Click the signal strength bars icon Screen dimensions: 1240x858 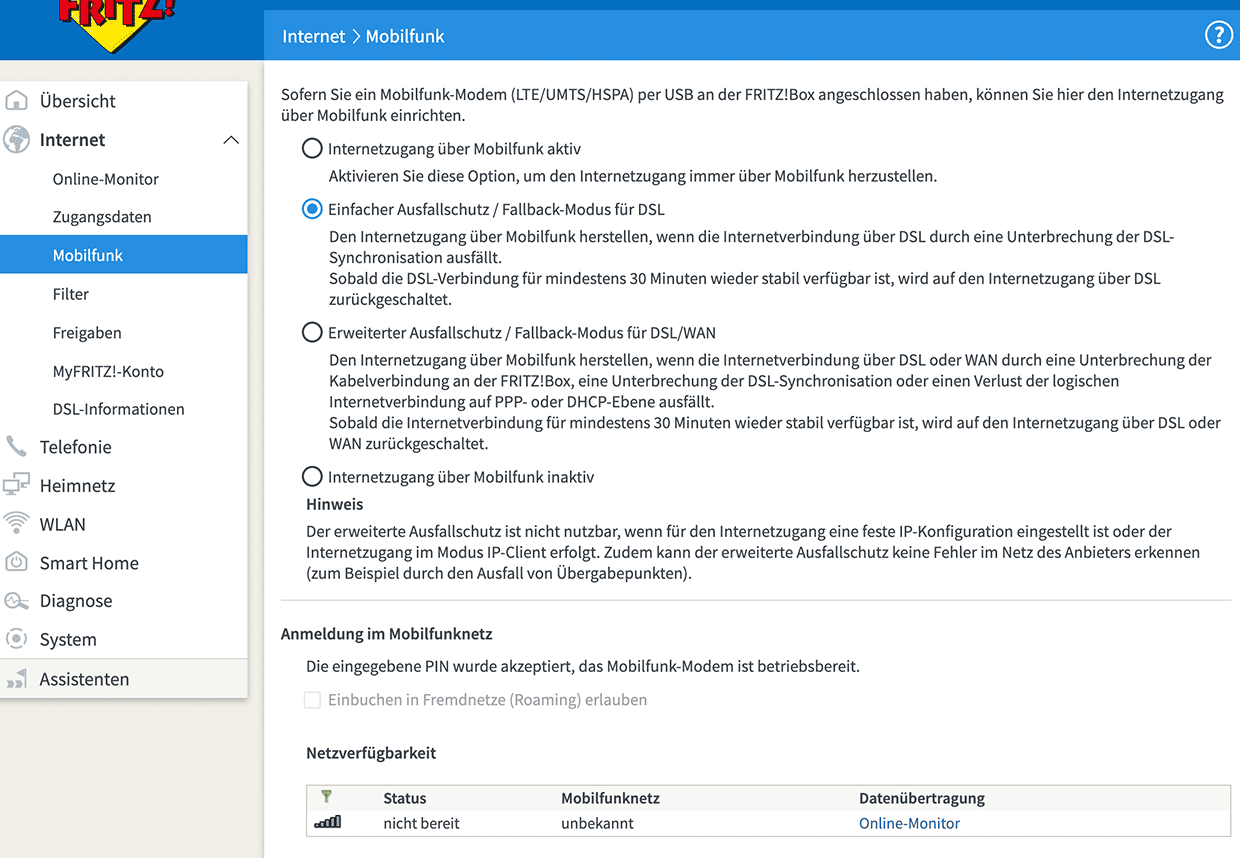pyautogui.click(x=327, y=823)
